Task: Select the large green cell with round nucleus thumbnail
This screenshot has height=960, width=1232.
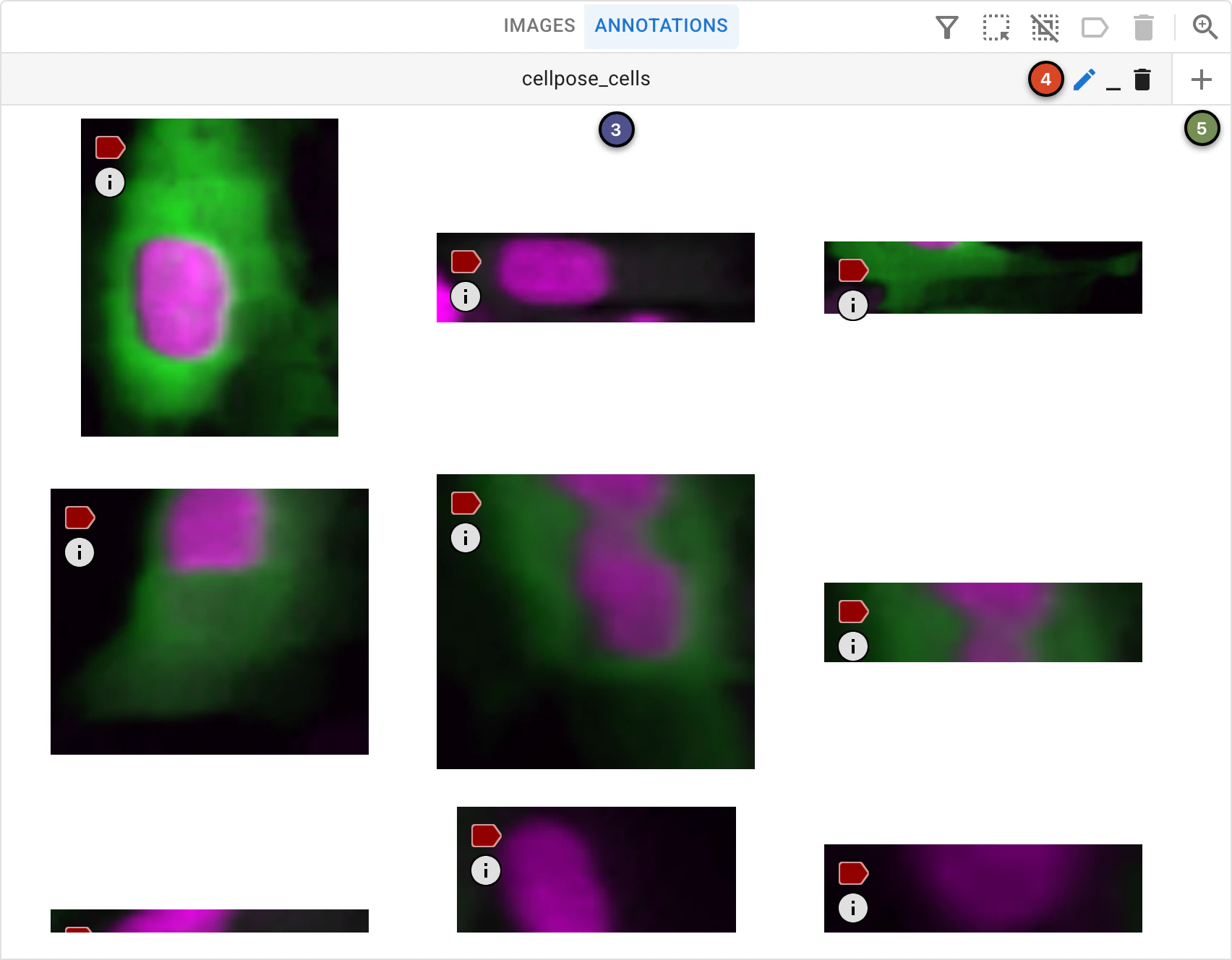Action: [x=210, y=278]
